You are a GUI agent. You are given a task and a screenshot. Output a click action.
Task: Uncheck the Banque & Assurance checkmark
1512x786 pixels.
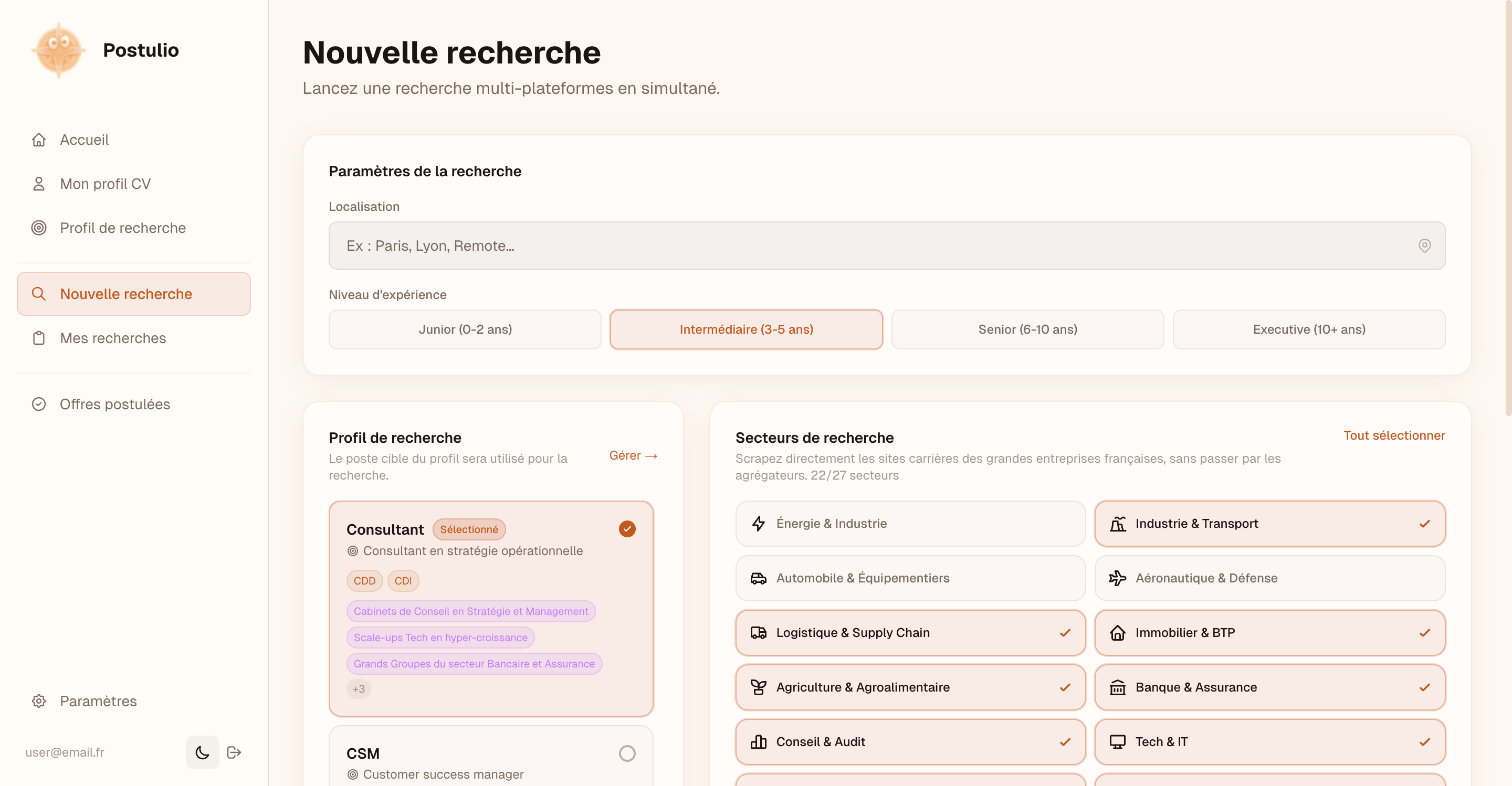pyautogui.click(x=1424, y=687)
